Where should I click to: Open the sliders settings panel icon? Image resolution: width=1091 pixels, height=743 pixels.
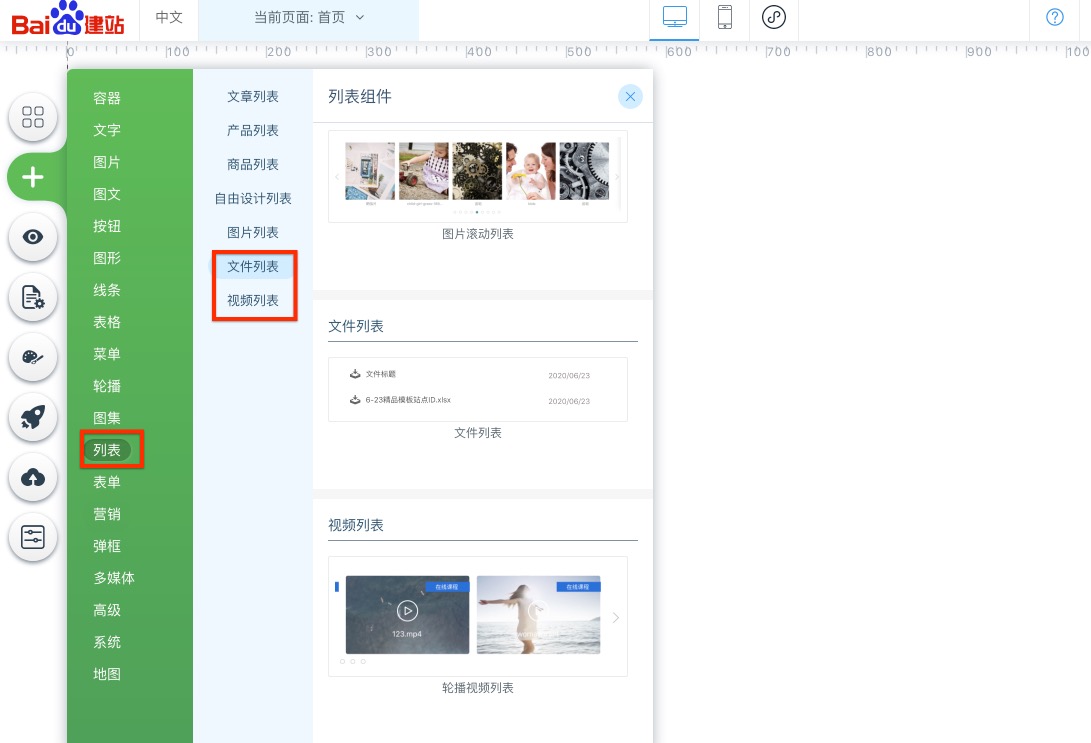[x=33, y=537]
